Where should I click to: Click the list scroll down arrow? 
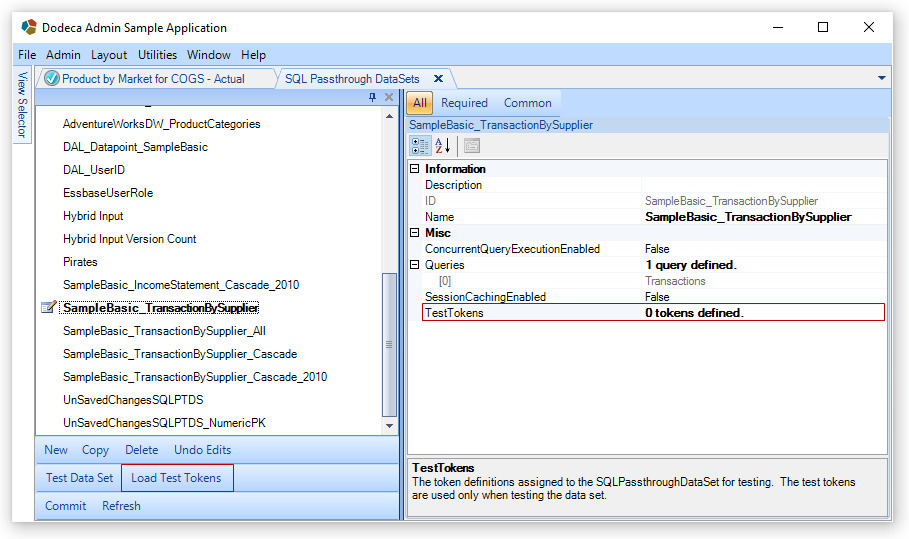390,425
